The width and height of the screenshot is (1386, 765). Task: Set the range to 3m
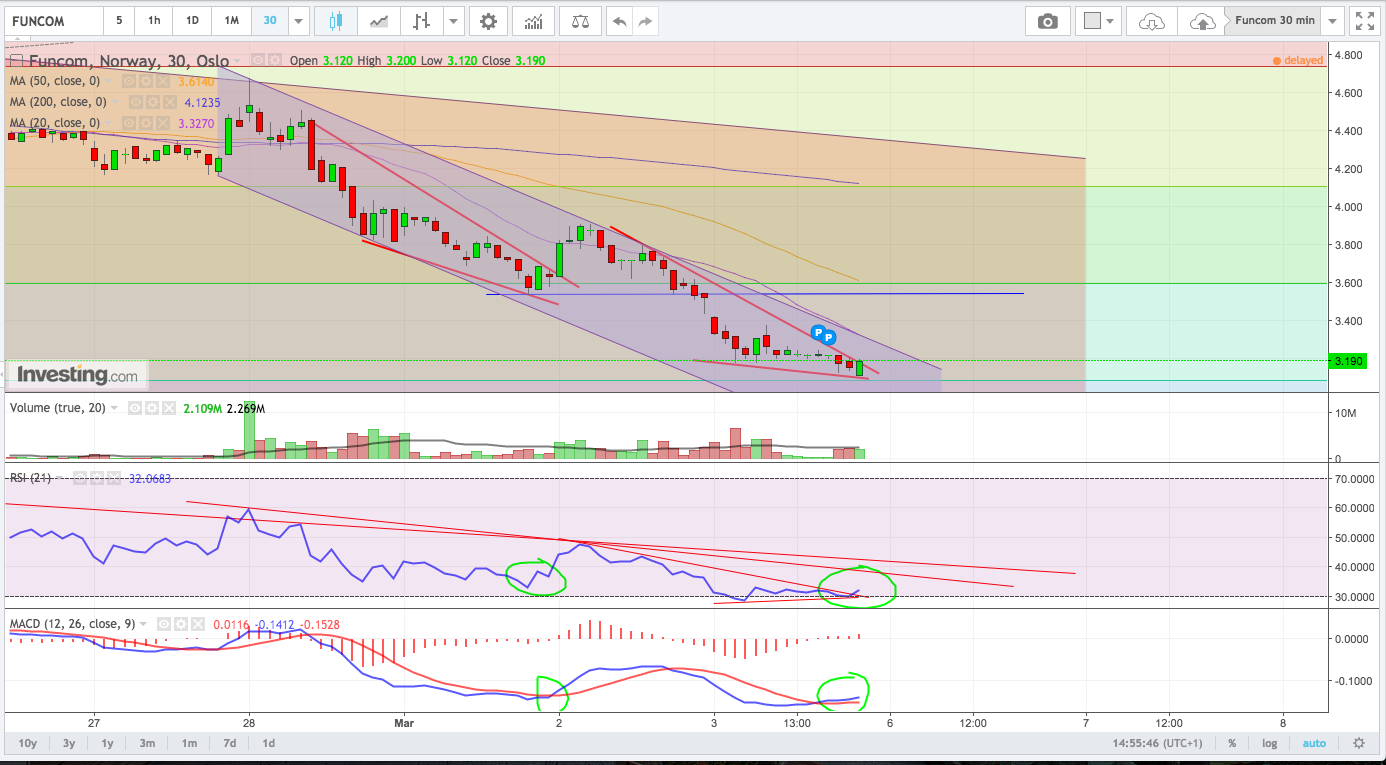pos(147,743)
